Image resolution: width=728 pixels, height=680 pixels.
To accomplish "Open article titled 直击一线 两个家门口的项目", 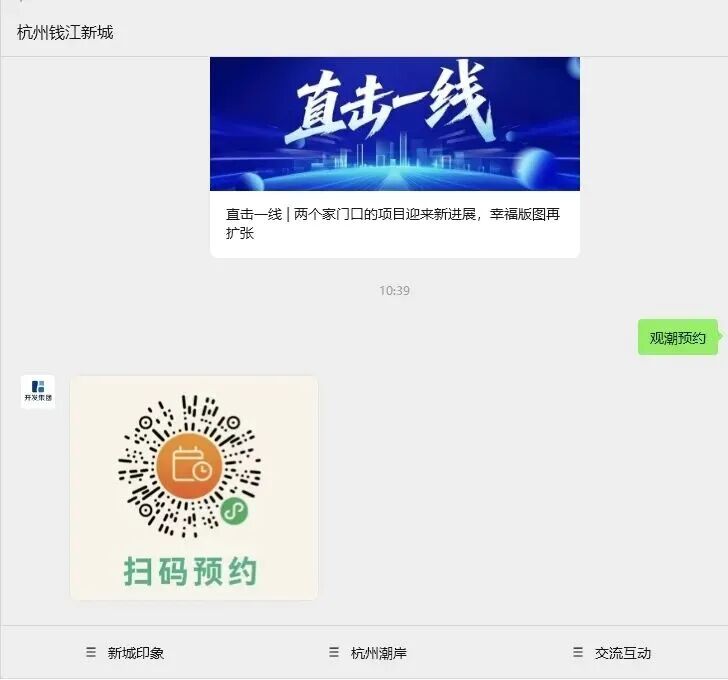I will pyautogui.click(x=393, y=223).
